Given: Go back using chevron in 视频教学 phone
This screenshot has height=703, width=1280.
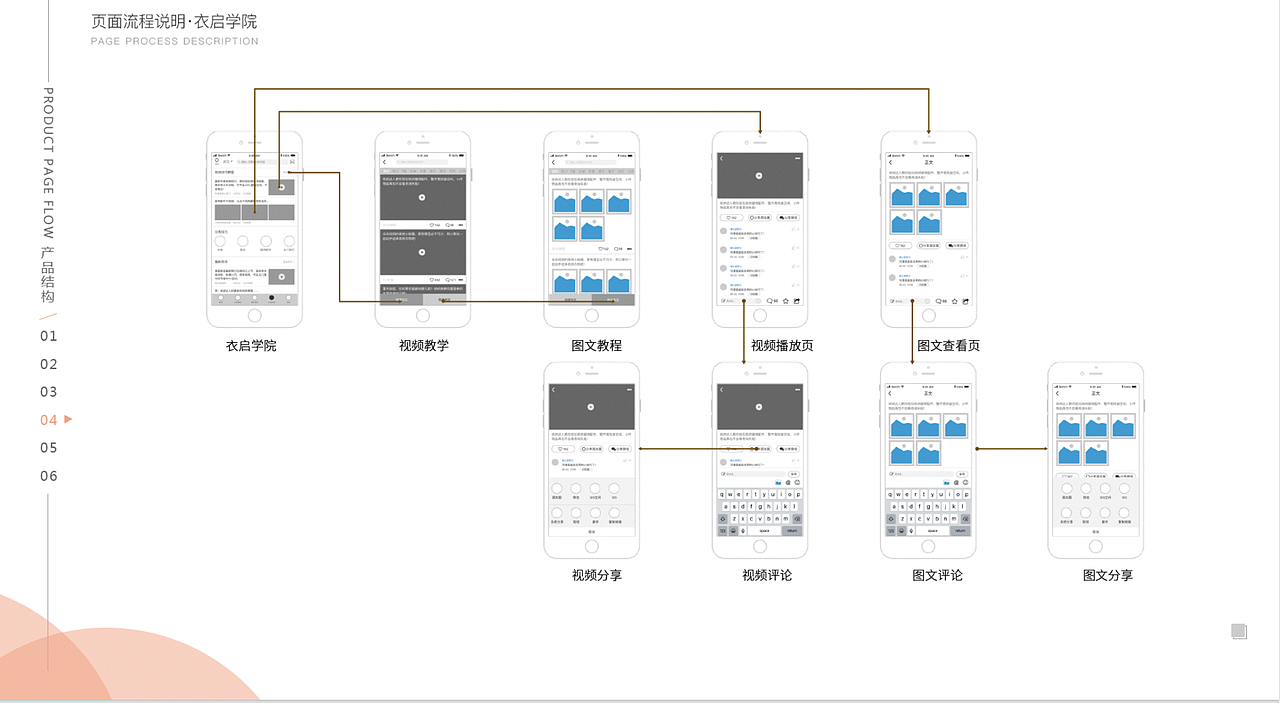Looking at the screenshot, I should click(384, 162).
